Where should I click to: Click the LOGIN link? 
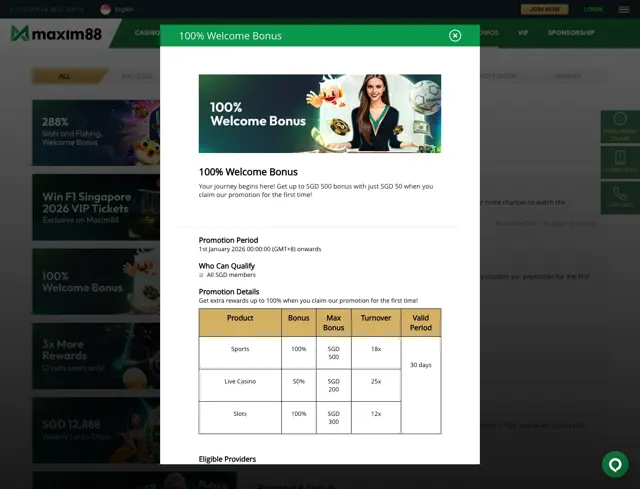(593, 9)
